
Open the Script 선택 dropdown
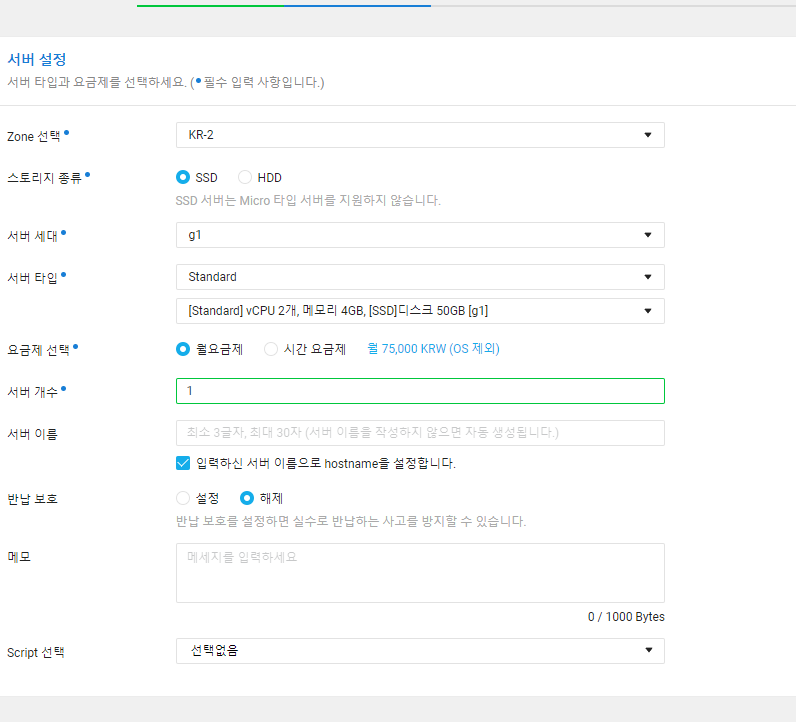[420, 651]
